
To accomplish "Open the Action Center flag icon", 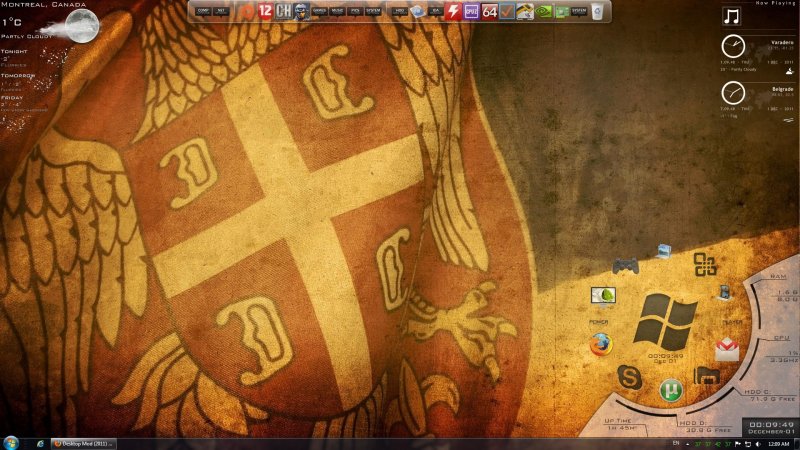I will click(738, 444).
